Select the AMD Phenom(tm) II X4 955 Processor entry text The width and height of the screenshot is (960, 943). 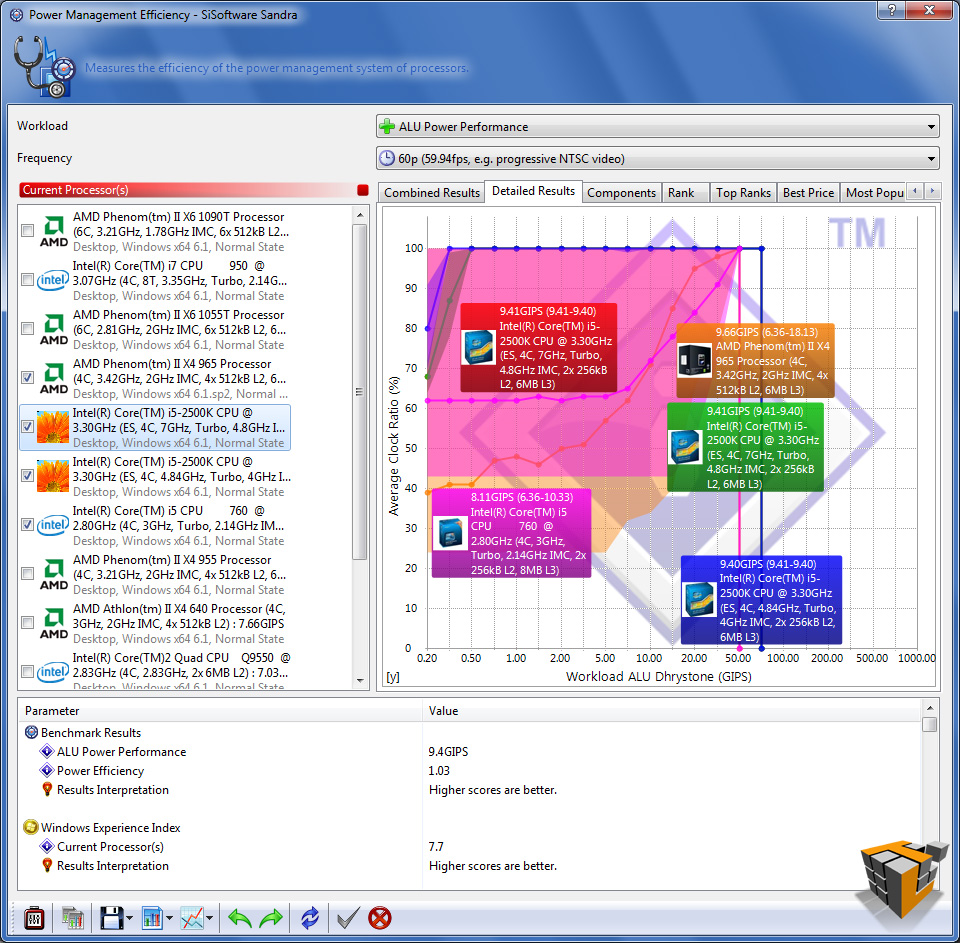179,574
